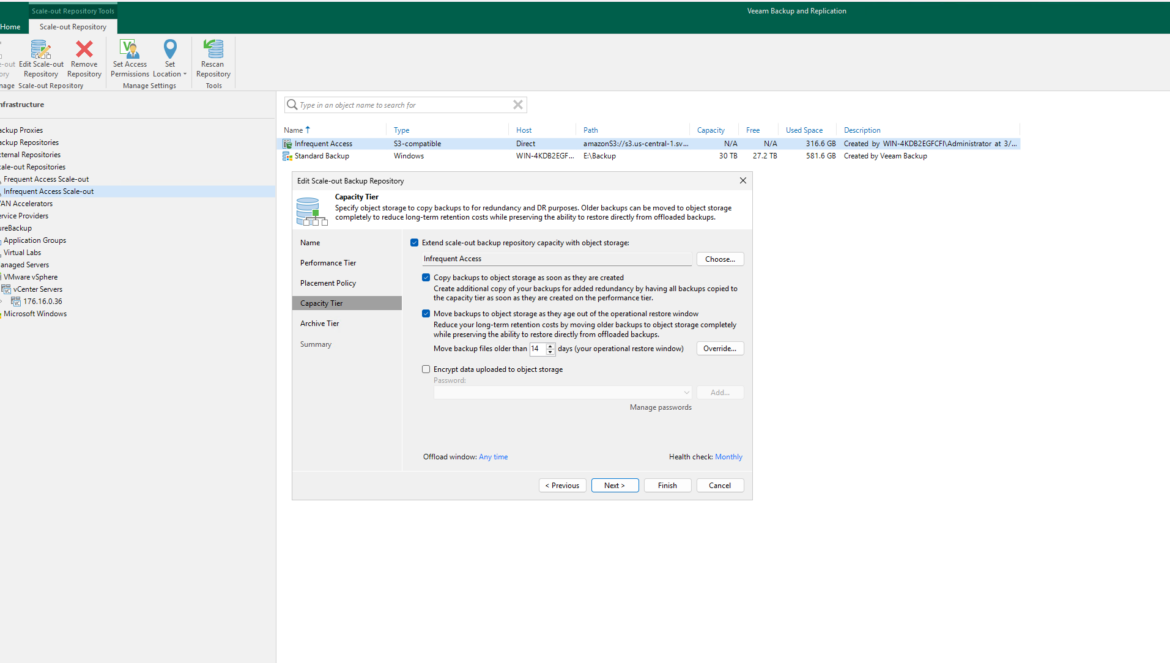Sort the list by the Type column
1170x663 pixels.
[x=401, y=131]
